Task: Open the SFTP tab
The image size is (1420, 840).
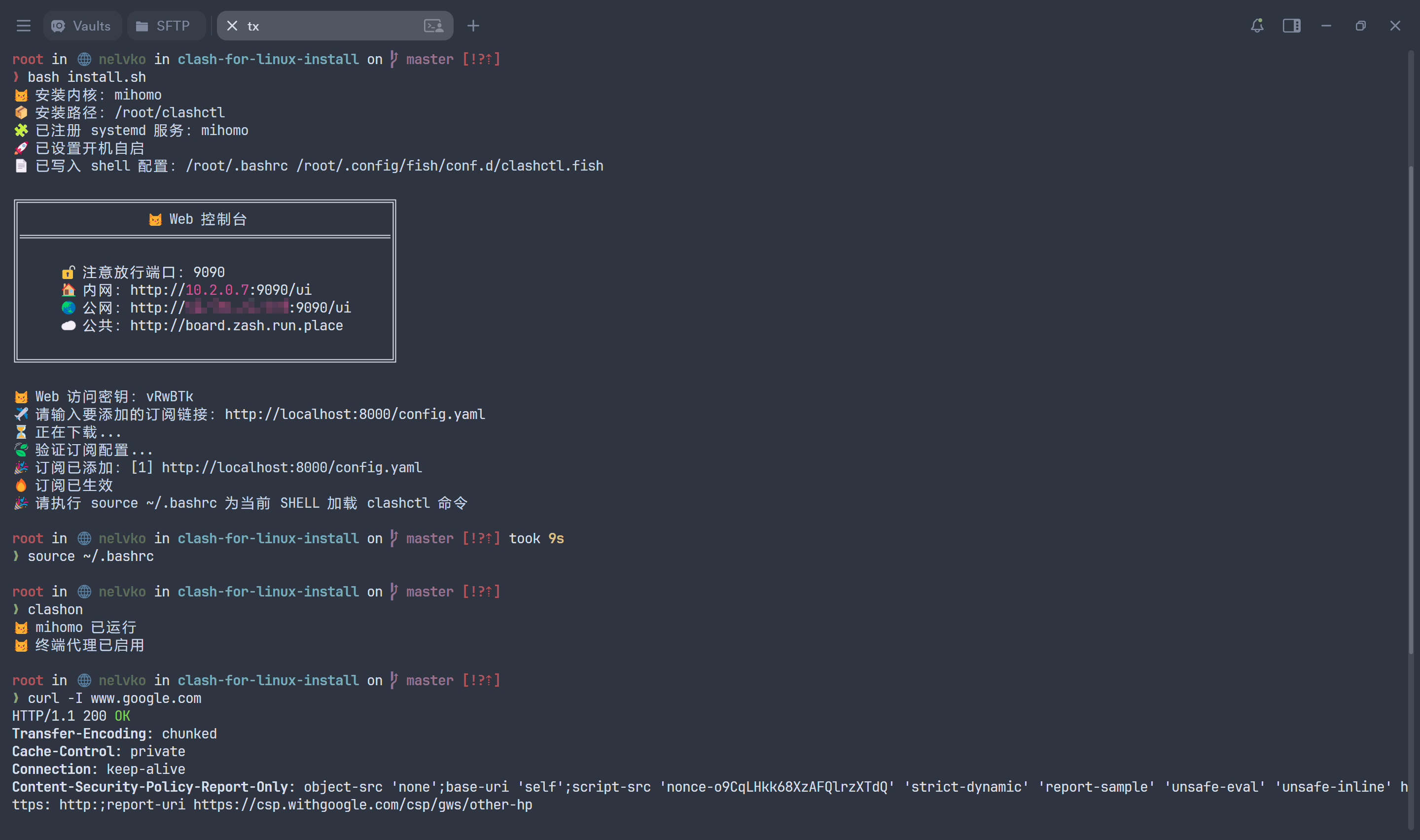Action: point(166,26)
